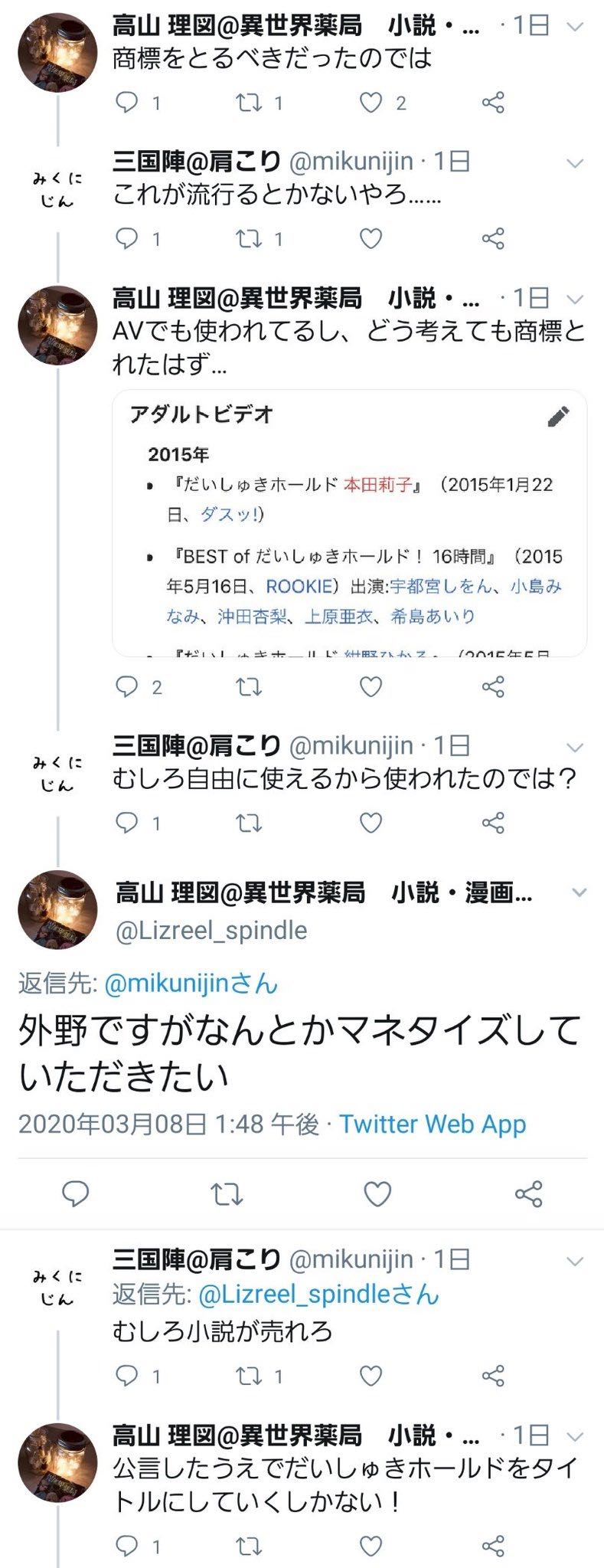604x1568 pixels.
Task: Like the tweet 'むしろ自由に使えるから使われたのでは？'
Action: pos(371,823)
